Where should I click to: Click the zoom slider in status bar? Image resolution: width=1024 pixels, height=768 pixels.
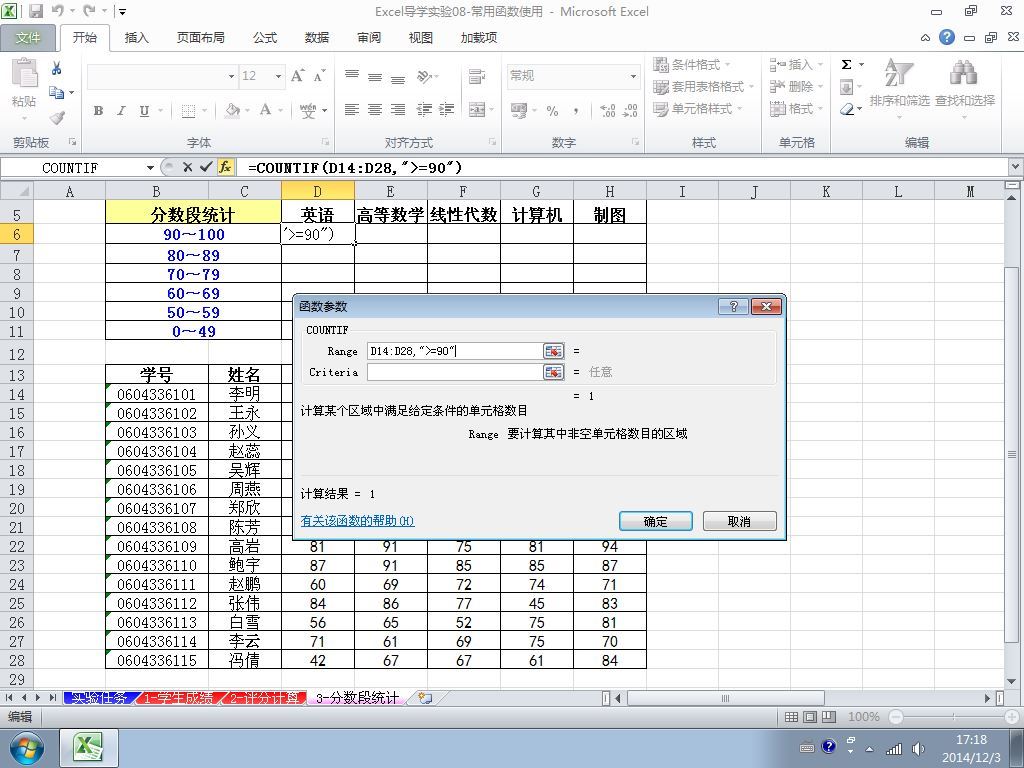coord(953,717)
